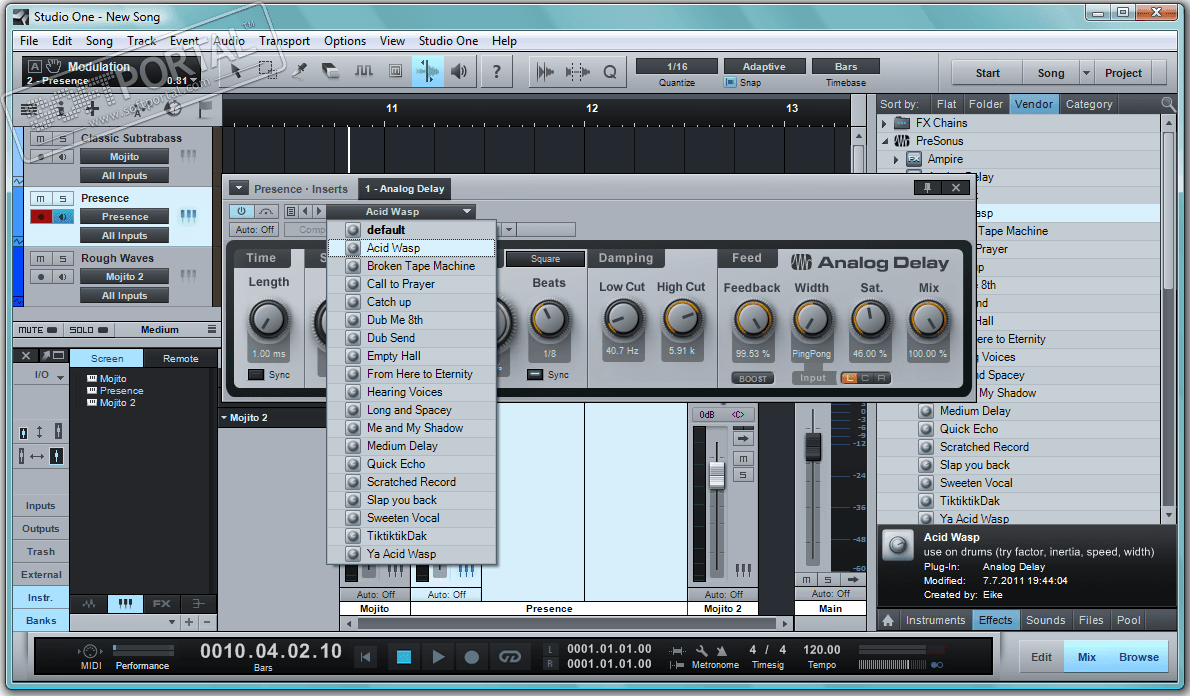The height and width of the screenshot is (696, 1190).
Task: Expand the Ampire entry
Action: pos(896,159)
